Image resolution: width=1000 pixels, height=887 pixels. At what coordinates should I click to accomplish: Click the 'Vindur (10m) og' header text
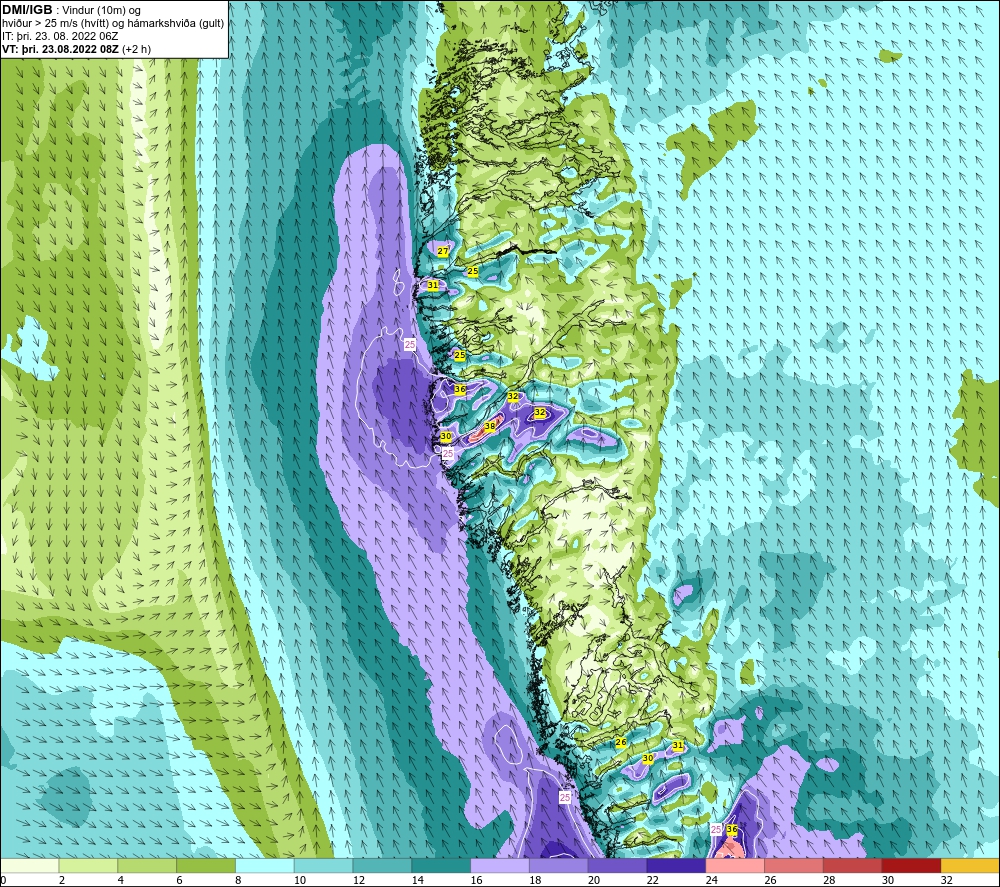tap(102, 11)
